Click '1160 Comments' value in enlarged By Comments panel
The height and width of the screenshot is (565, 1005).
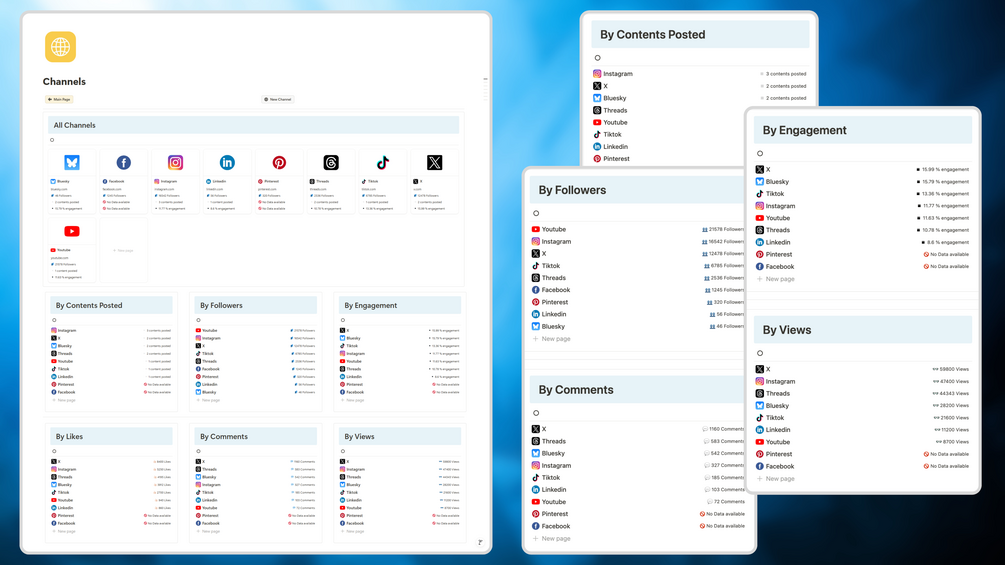click(724, 429)
